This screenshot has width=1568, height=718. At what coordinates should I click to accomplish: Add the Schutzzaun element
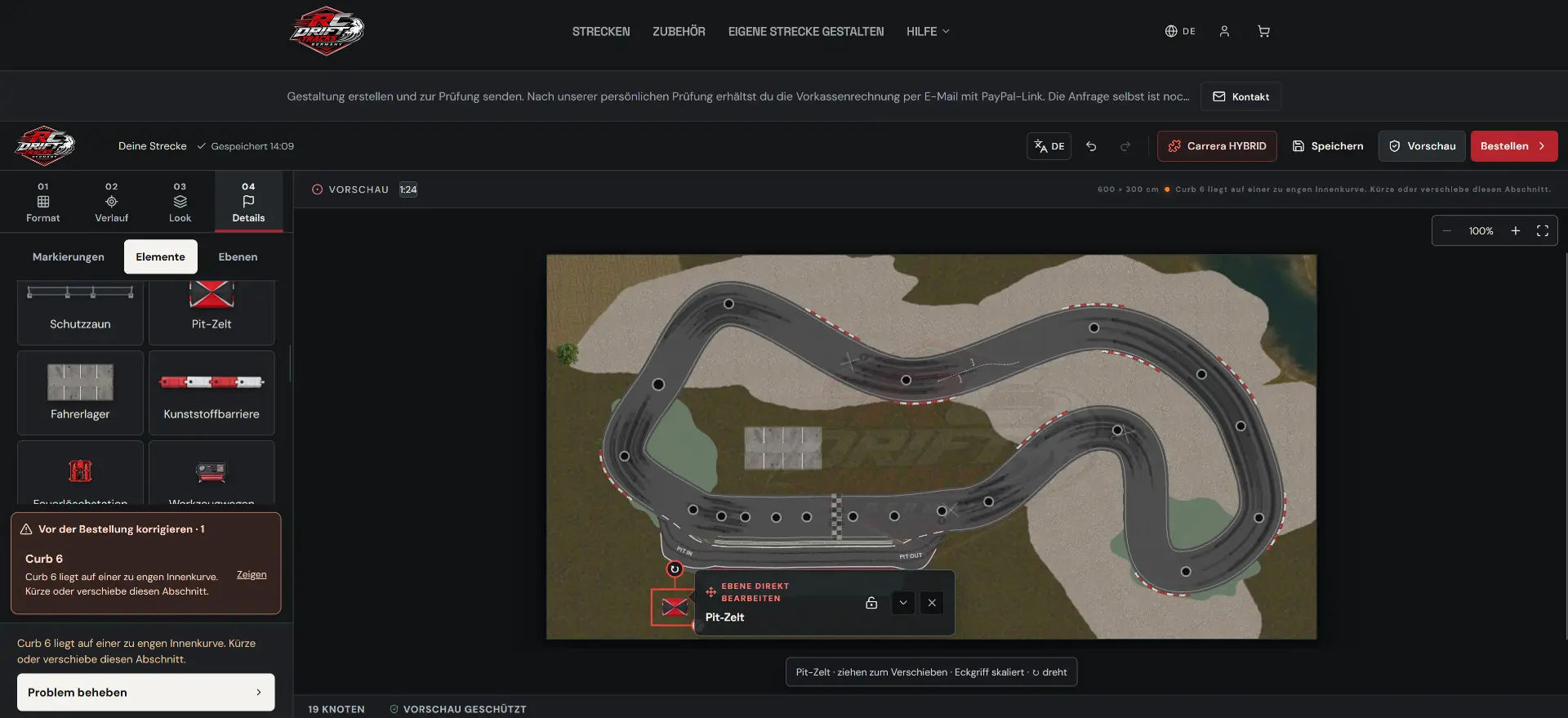(80, 312)
